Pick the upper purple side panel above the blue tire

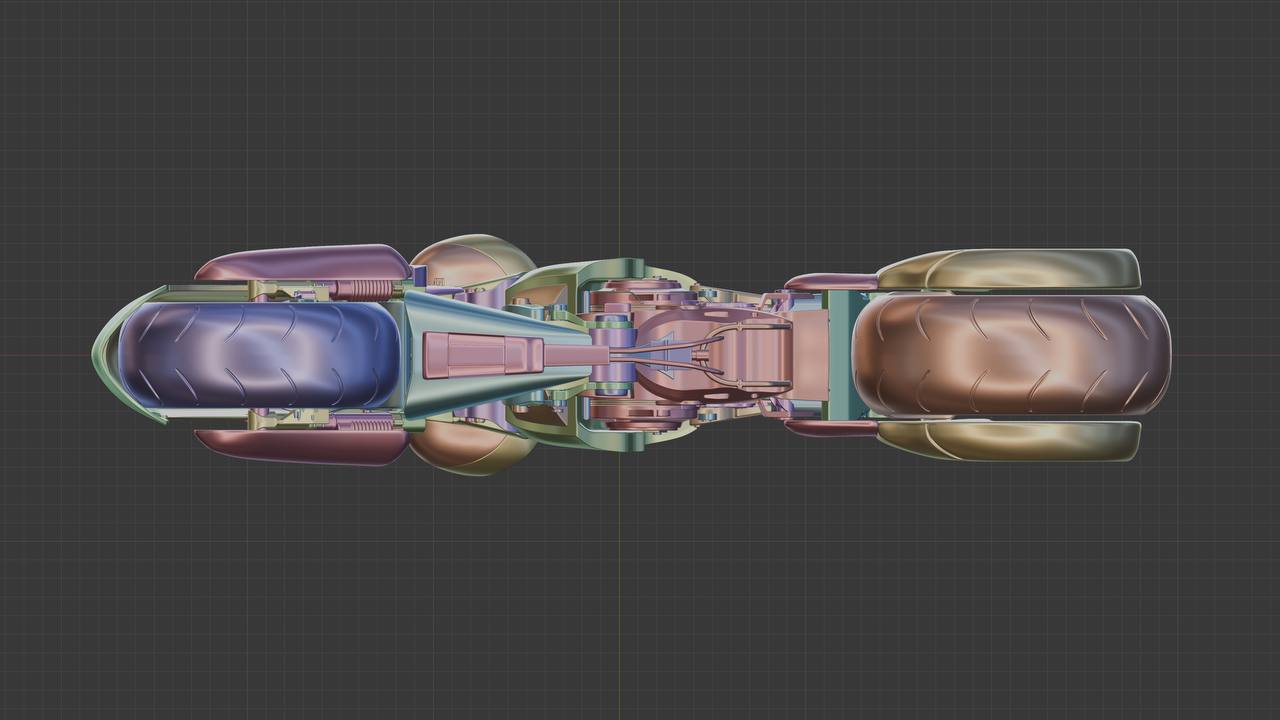303,262
